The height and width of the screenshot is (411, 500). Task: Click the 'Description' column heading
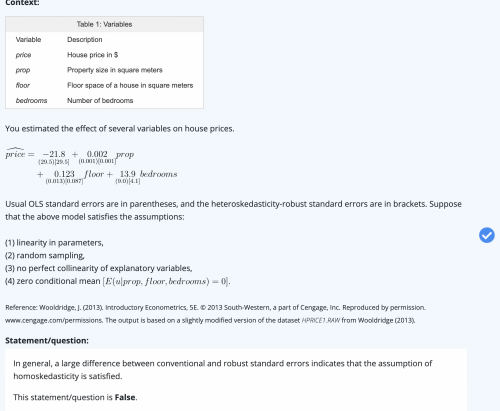pyautogui.click(x=85, y=40)
